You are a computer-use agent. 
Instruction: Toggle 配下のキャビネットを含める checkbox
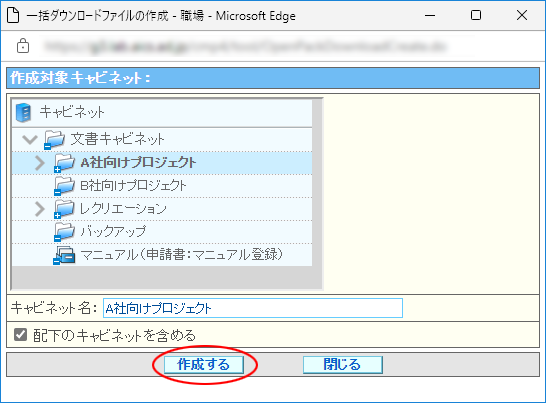(x=21, y=335)
